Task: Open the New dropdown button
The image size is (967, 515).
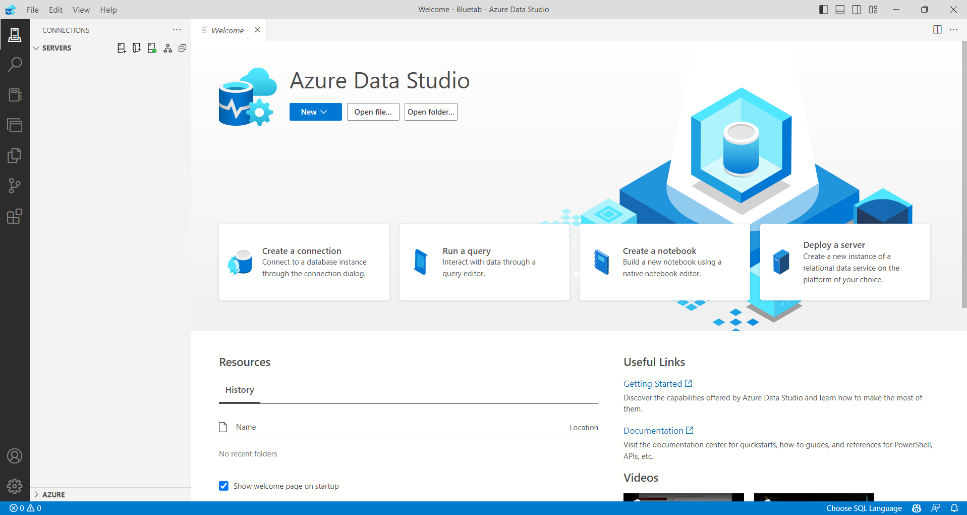Action: point(315,112)
